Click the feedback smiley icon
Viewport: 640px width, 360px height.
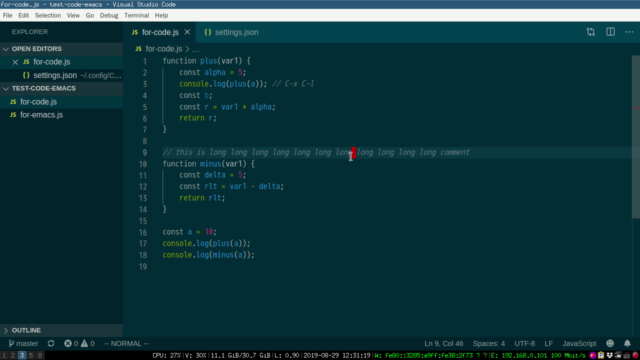point(610,343)
